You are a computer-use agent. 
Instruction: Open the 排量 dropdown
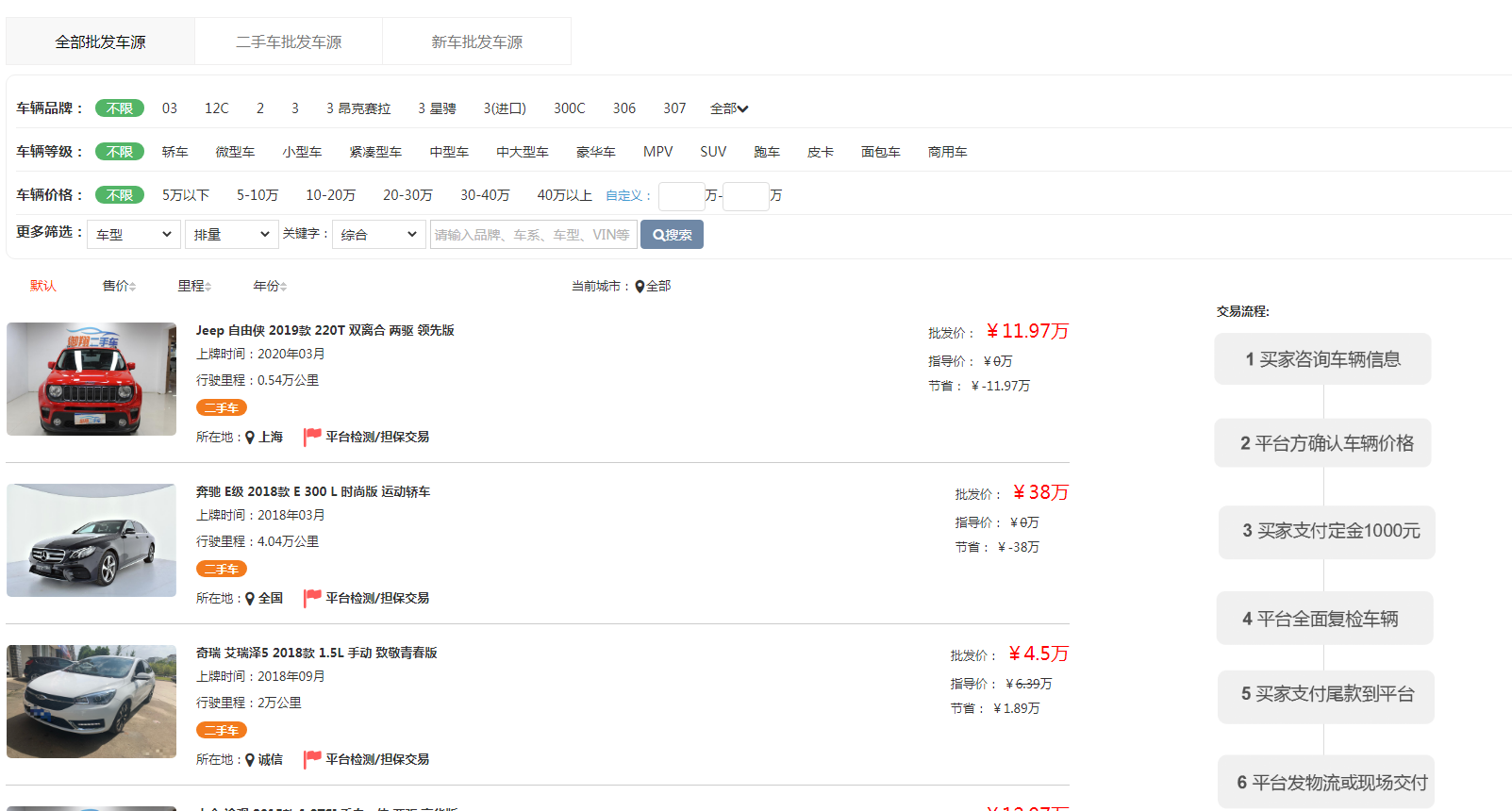point(231,234)
